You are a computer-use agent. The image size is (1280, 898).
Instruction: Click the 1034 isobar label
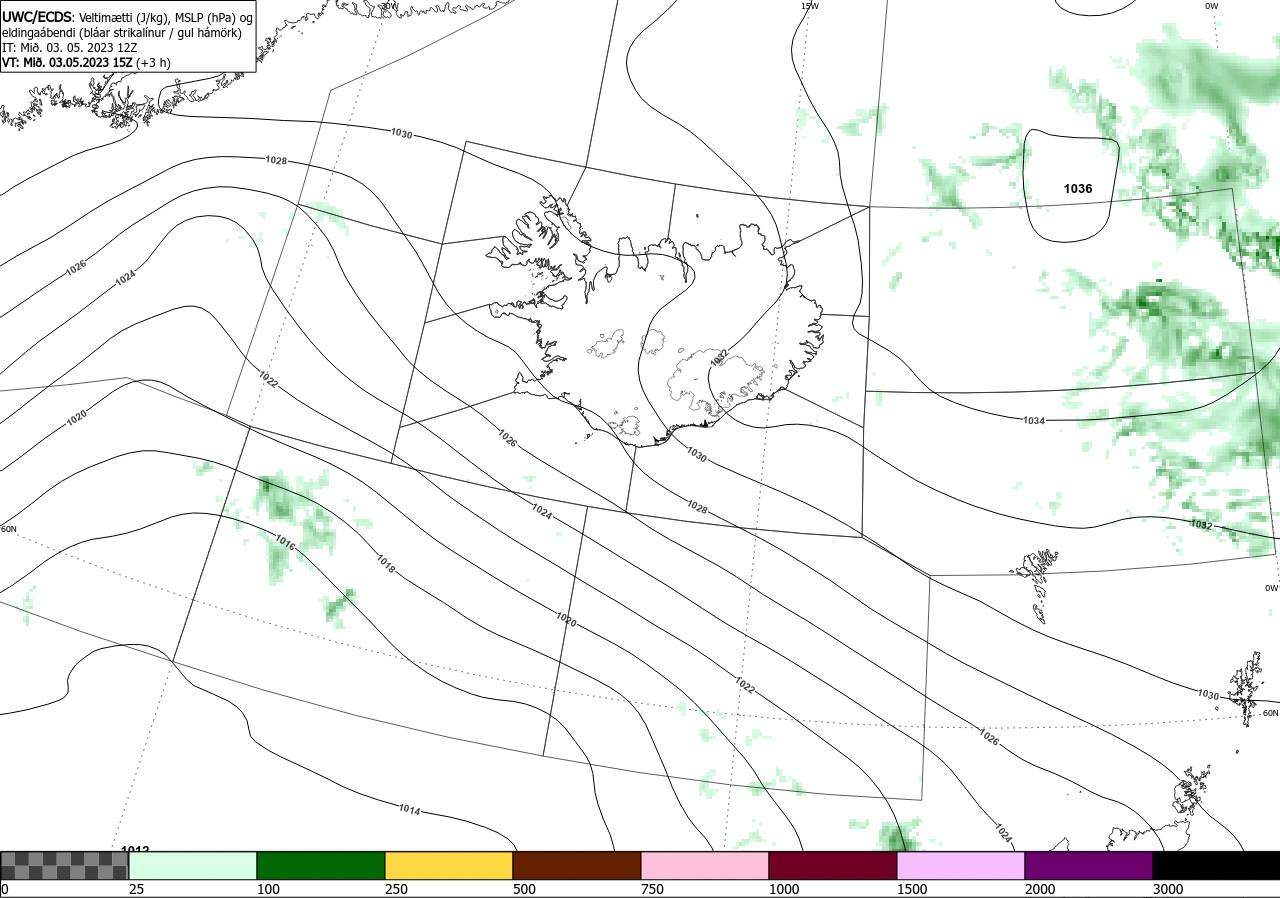1034,421
